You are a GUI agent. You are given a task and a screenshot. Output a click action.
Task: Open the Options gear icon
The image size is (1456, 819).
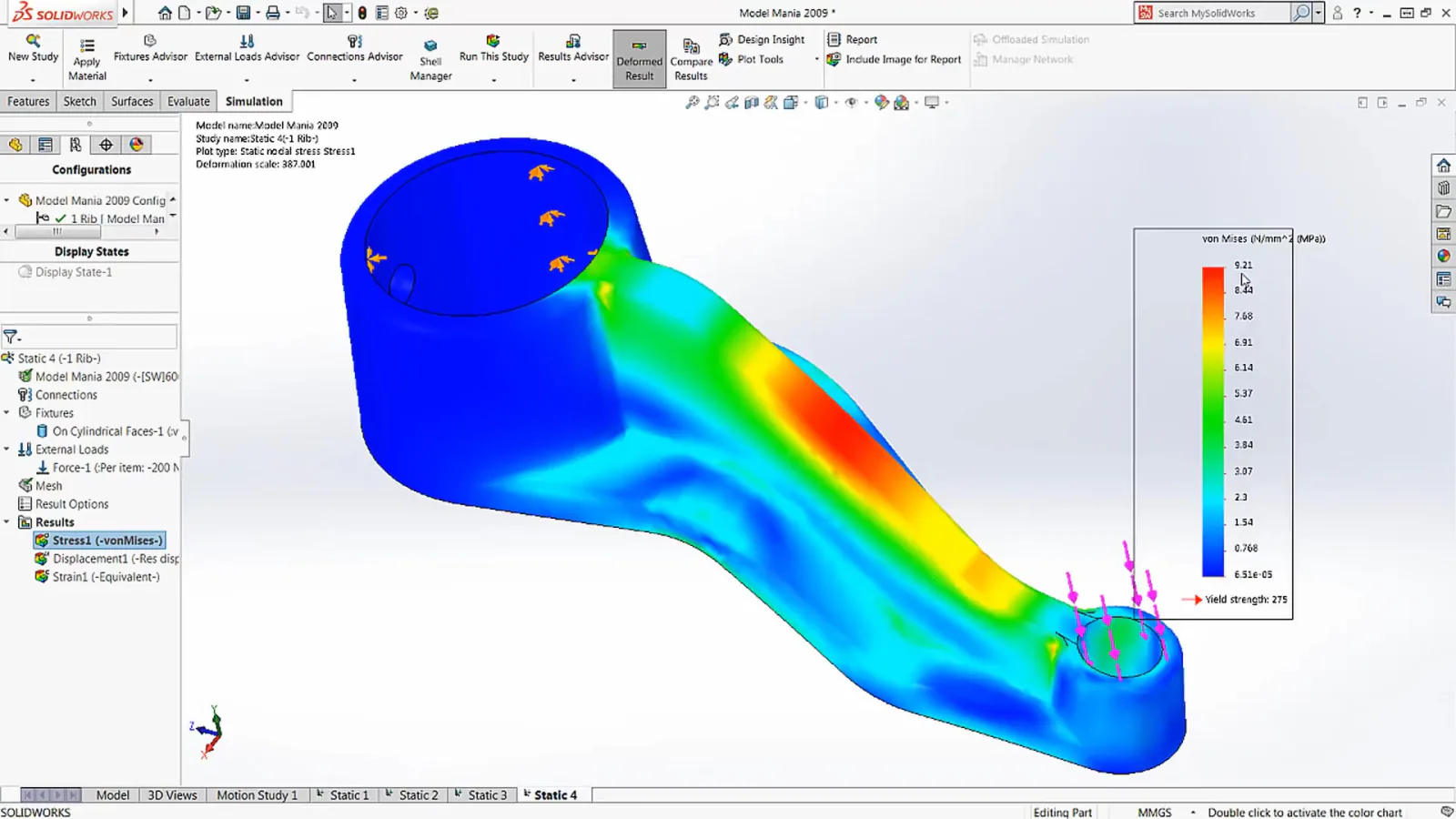tap(401, 13)
